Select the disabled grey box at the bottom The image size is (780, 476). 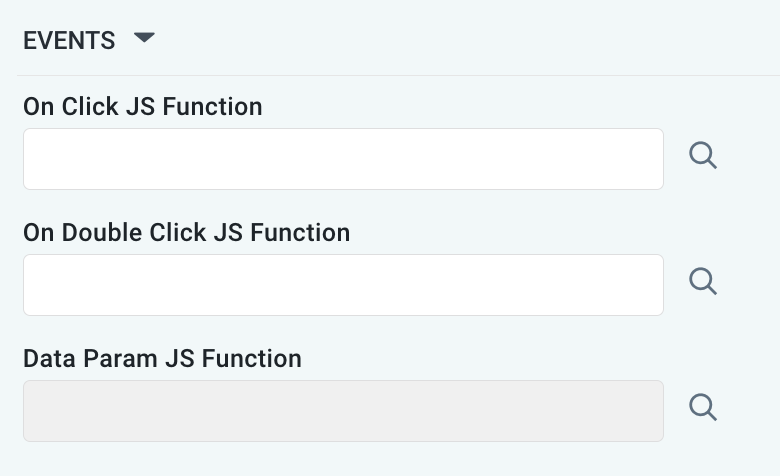coord(343,411)
